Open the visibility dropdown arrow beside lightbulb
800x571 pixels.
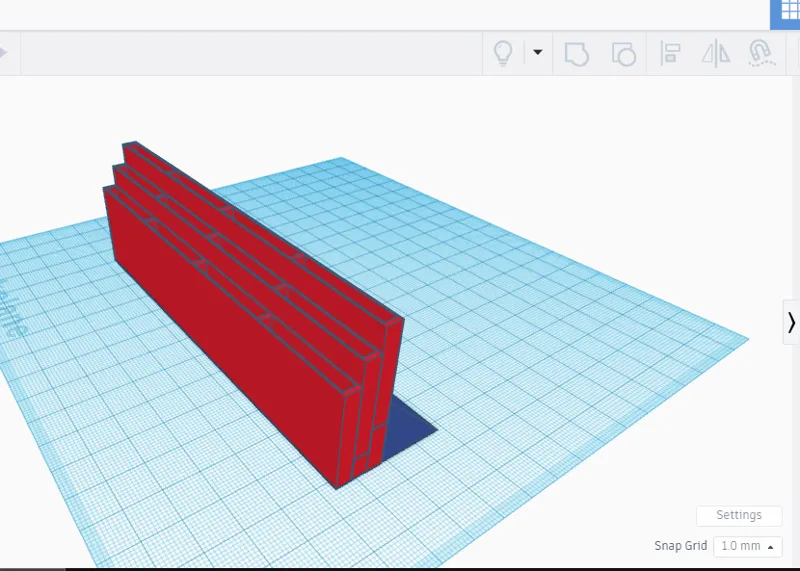[537, 52]
